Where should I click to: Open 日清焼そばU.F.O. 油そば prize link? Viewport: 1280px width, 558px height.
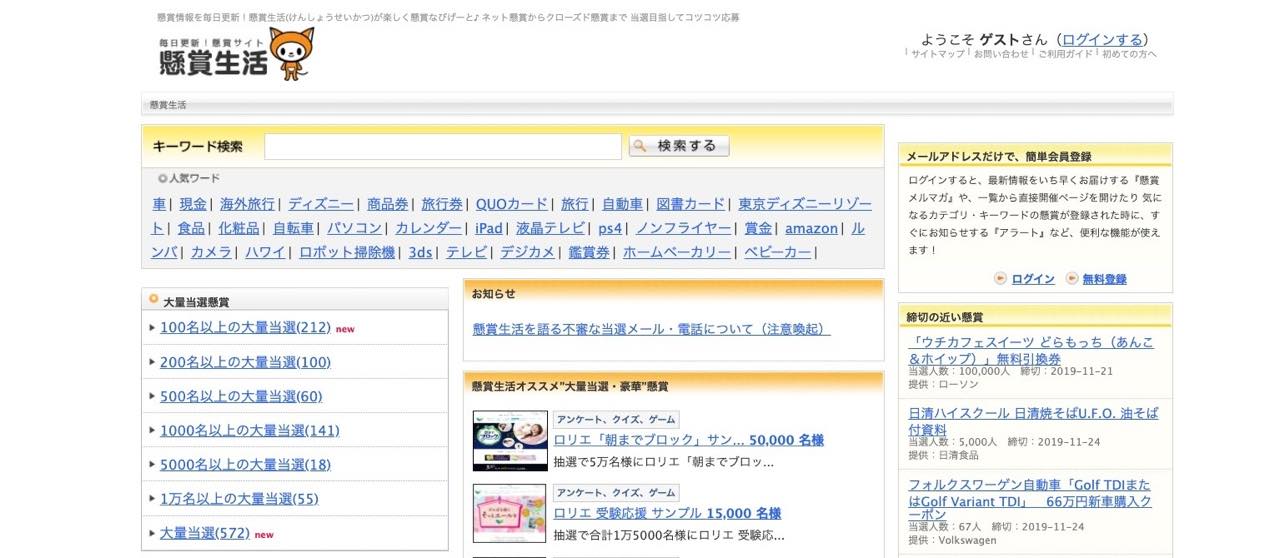tap(1034, 421)
